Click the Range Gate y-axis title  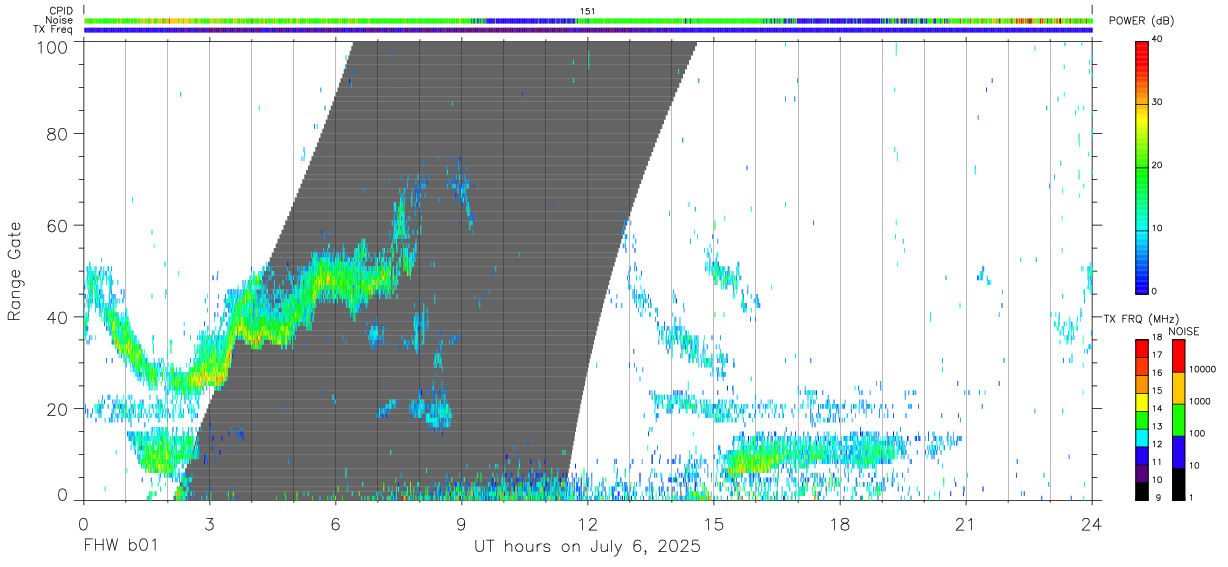[15, 271]
